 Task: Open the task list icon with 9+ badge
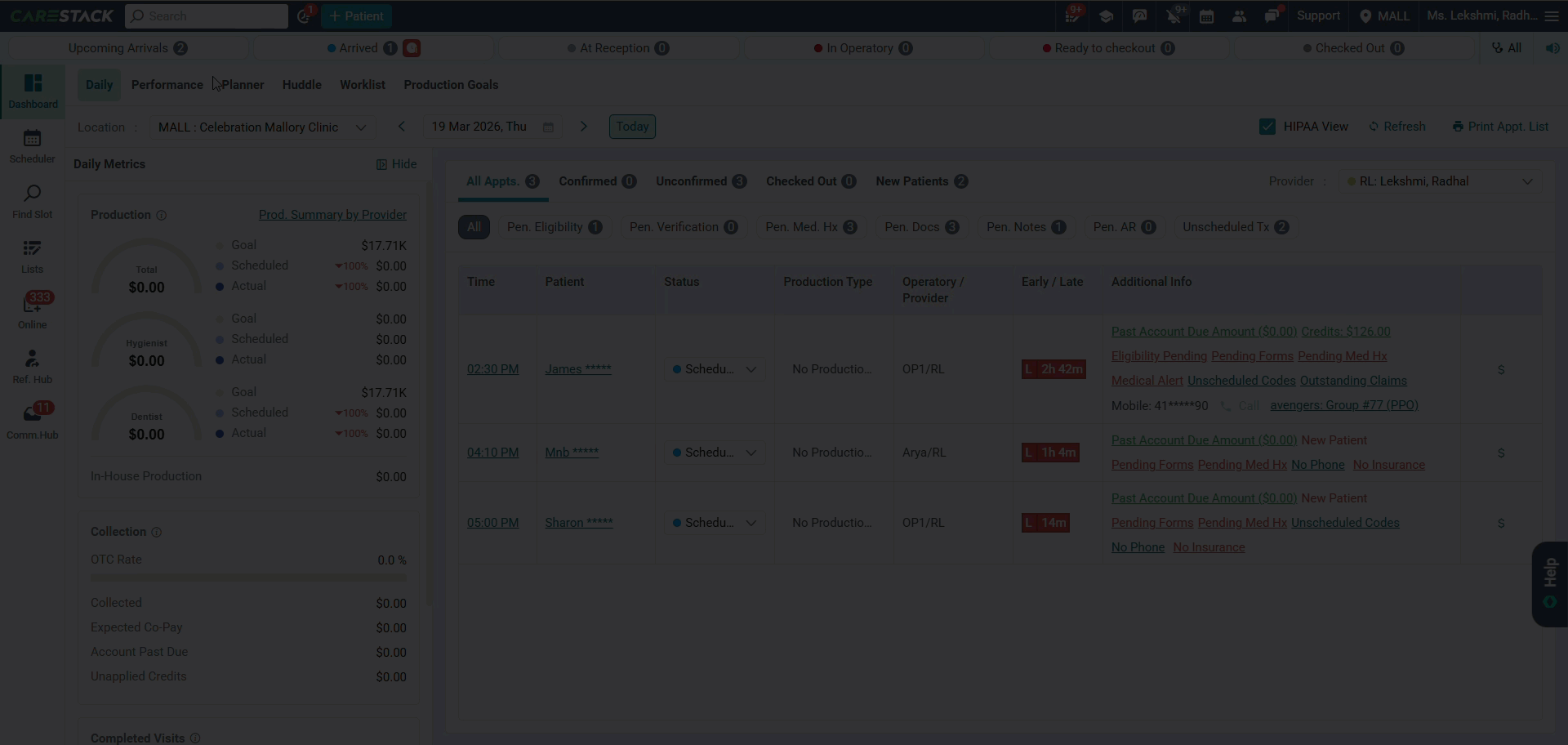click(1073, 16)
